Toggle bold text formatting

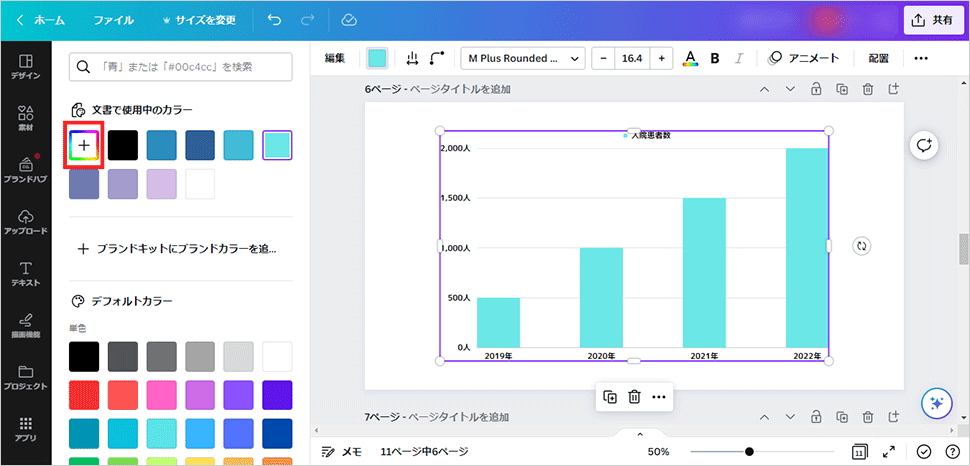point(715,58)
